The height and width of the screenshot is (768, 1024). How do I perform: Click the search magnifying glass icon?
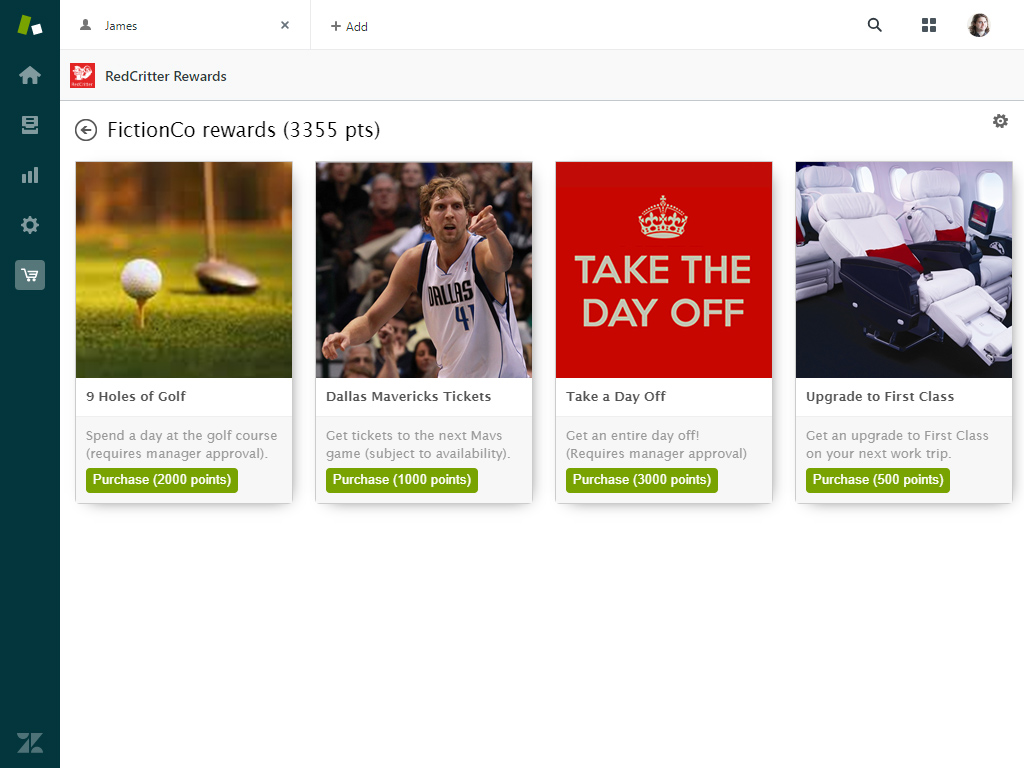(x=875, y=26)
